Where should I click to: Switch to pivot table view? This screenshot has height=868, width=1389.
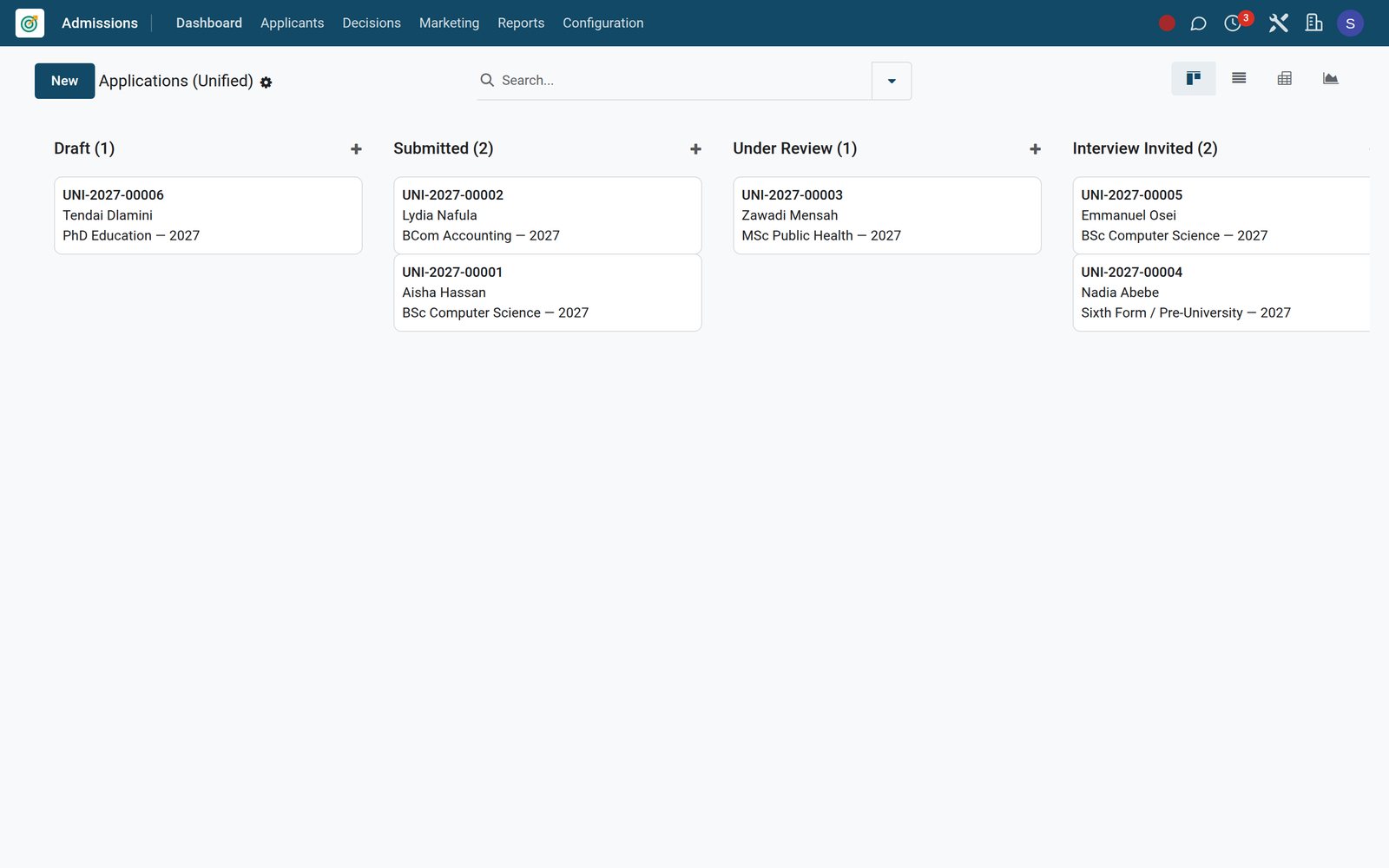coord(1285,78)
